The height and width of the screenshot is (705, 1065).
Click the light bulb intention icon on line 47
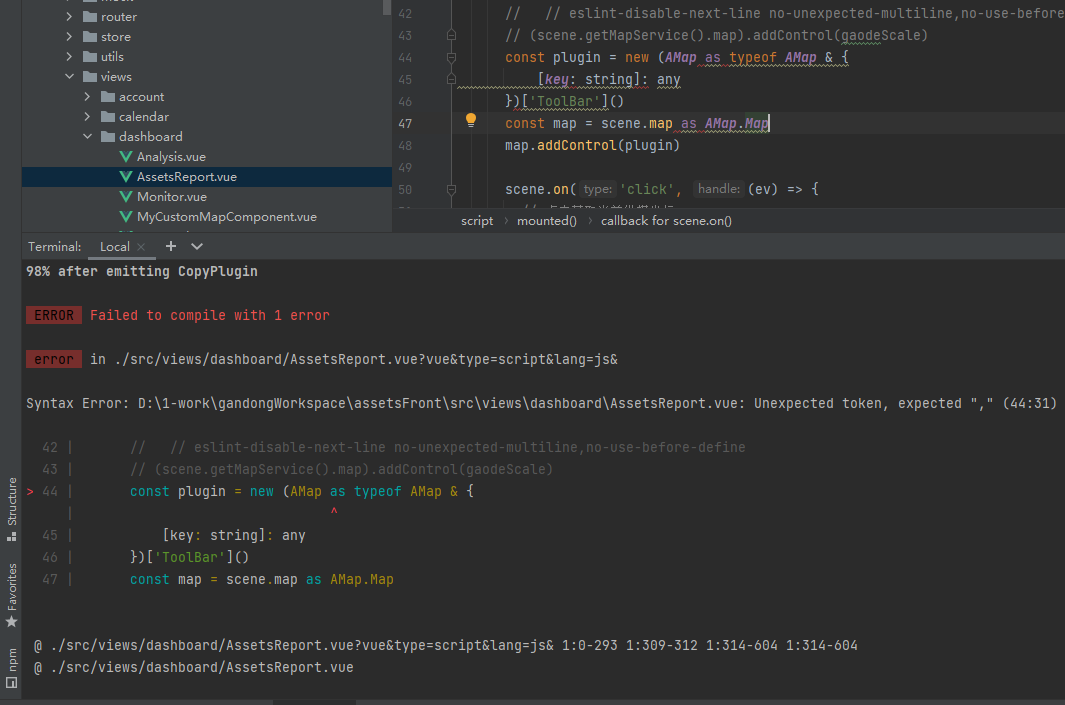pyautogui.click(x=470, y=119)
